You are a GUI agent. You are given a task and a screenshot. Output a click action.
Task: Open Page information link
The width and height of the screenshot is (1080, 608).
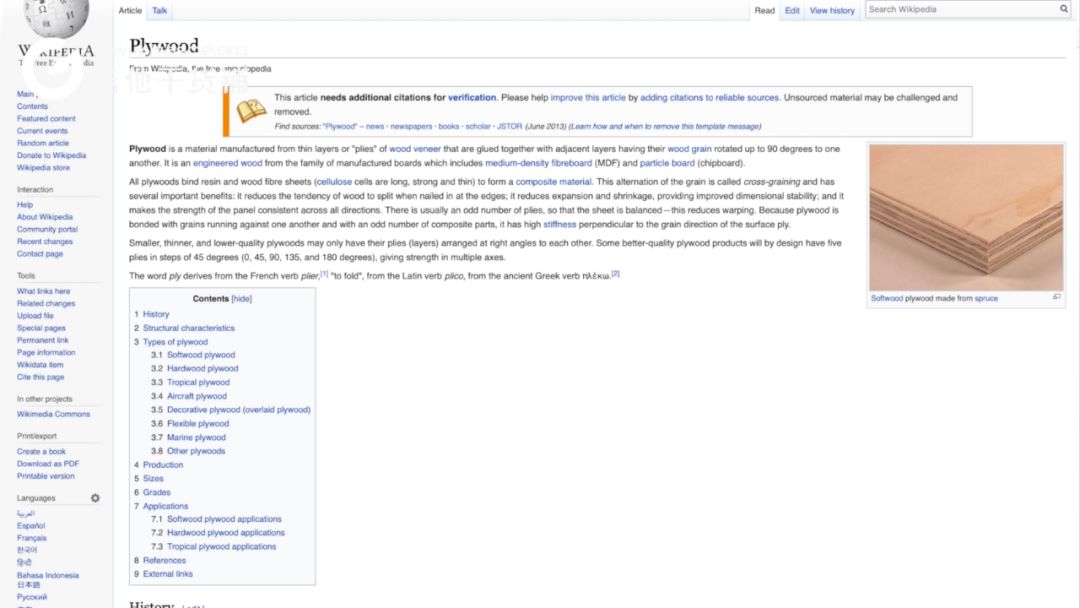pyautogui.click(x=46, y=353)
